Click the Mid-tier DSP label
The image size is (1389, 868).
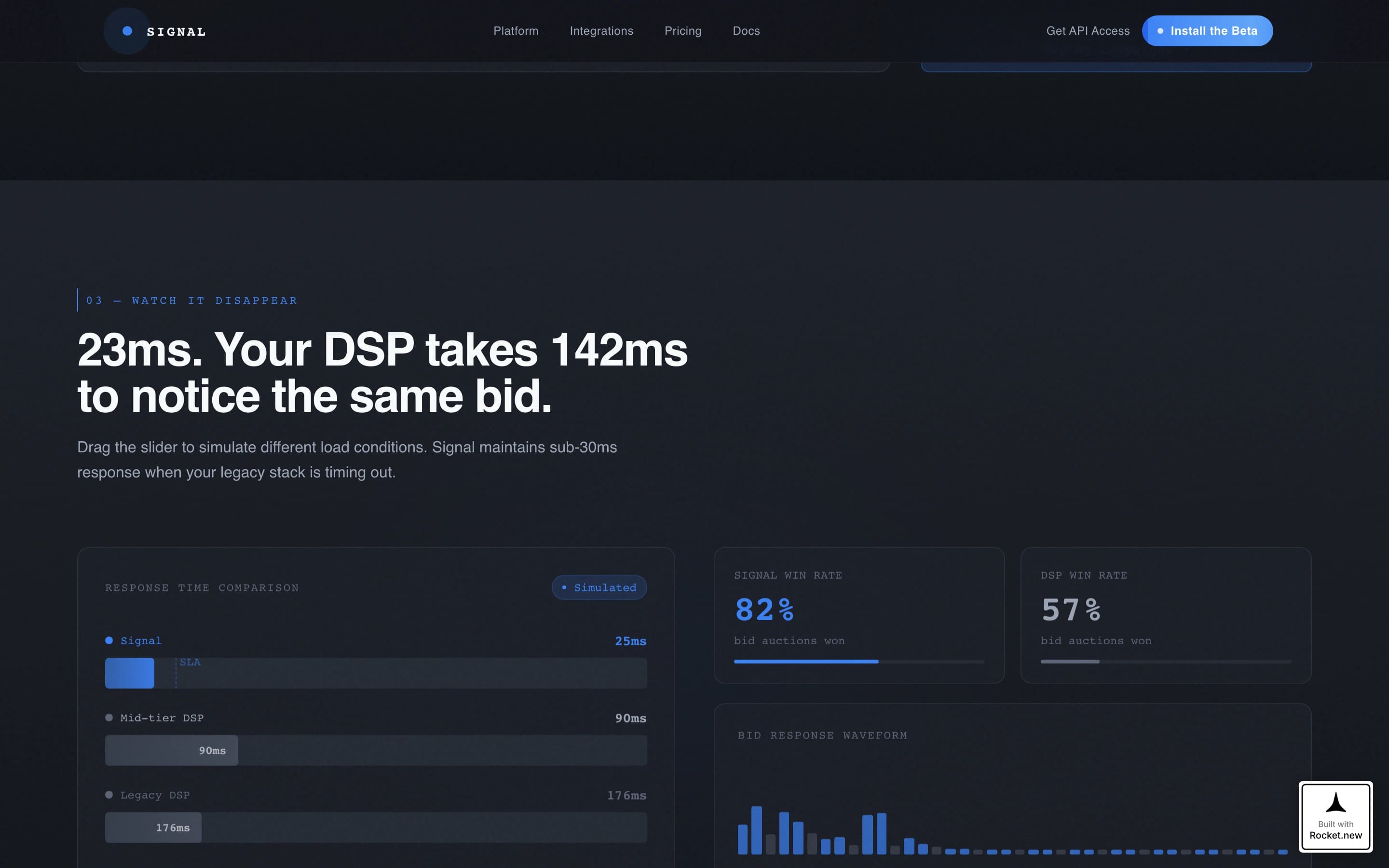tap(162, 718)
